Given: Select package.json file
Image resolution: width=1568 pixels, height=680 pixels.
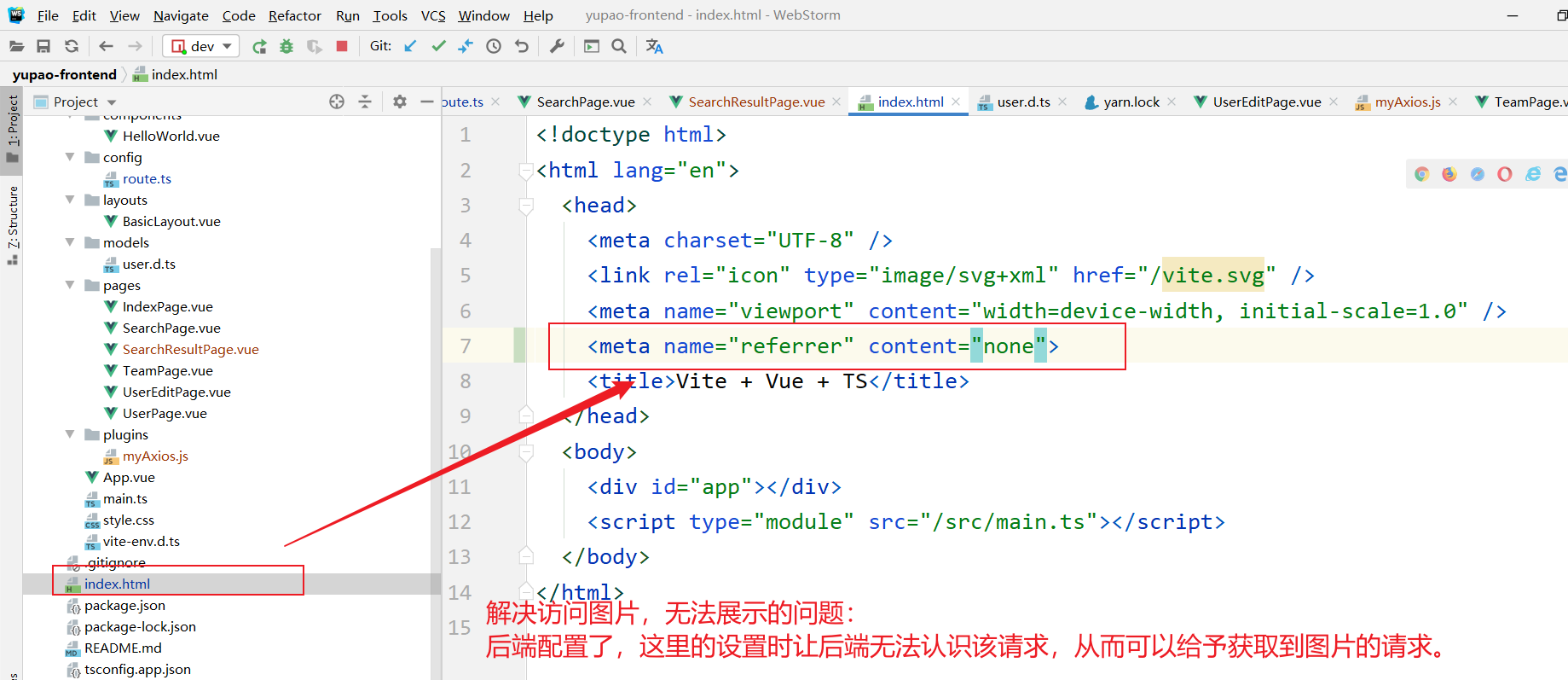Looking at the screenshot, I should [124, 605].
